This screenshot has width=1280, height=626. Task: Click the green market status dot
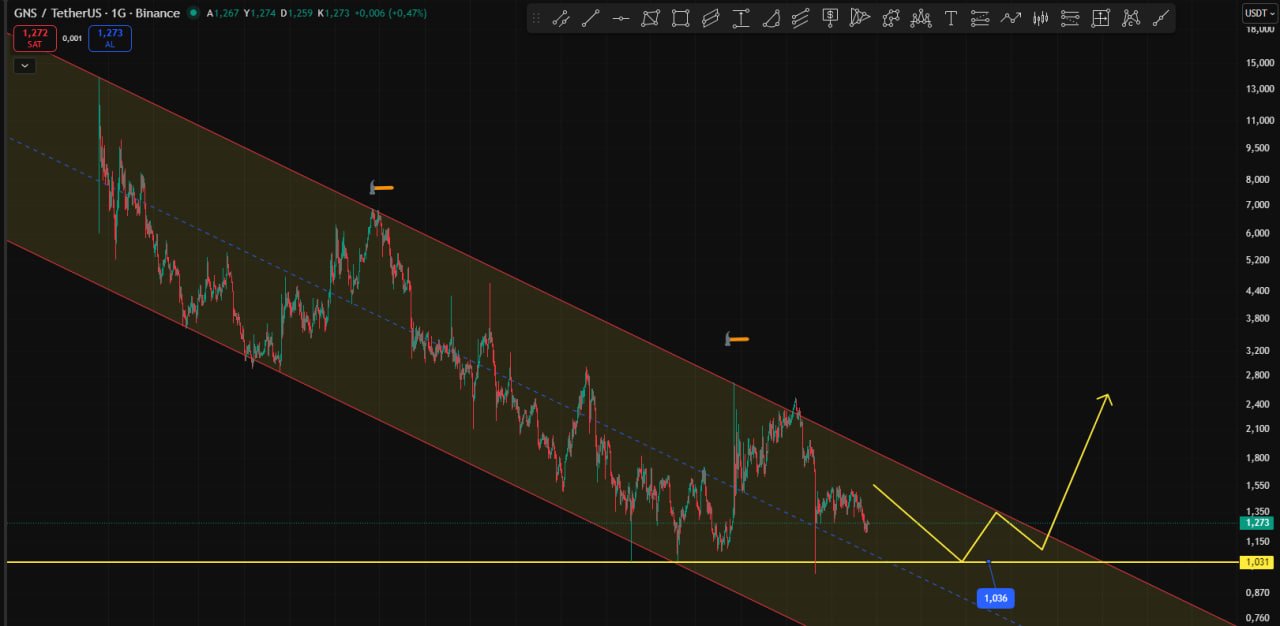(x=193, y=13)
